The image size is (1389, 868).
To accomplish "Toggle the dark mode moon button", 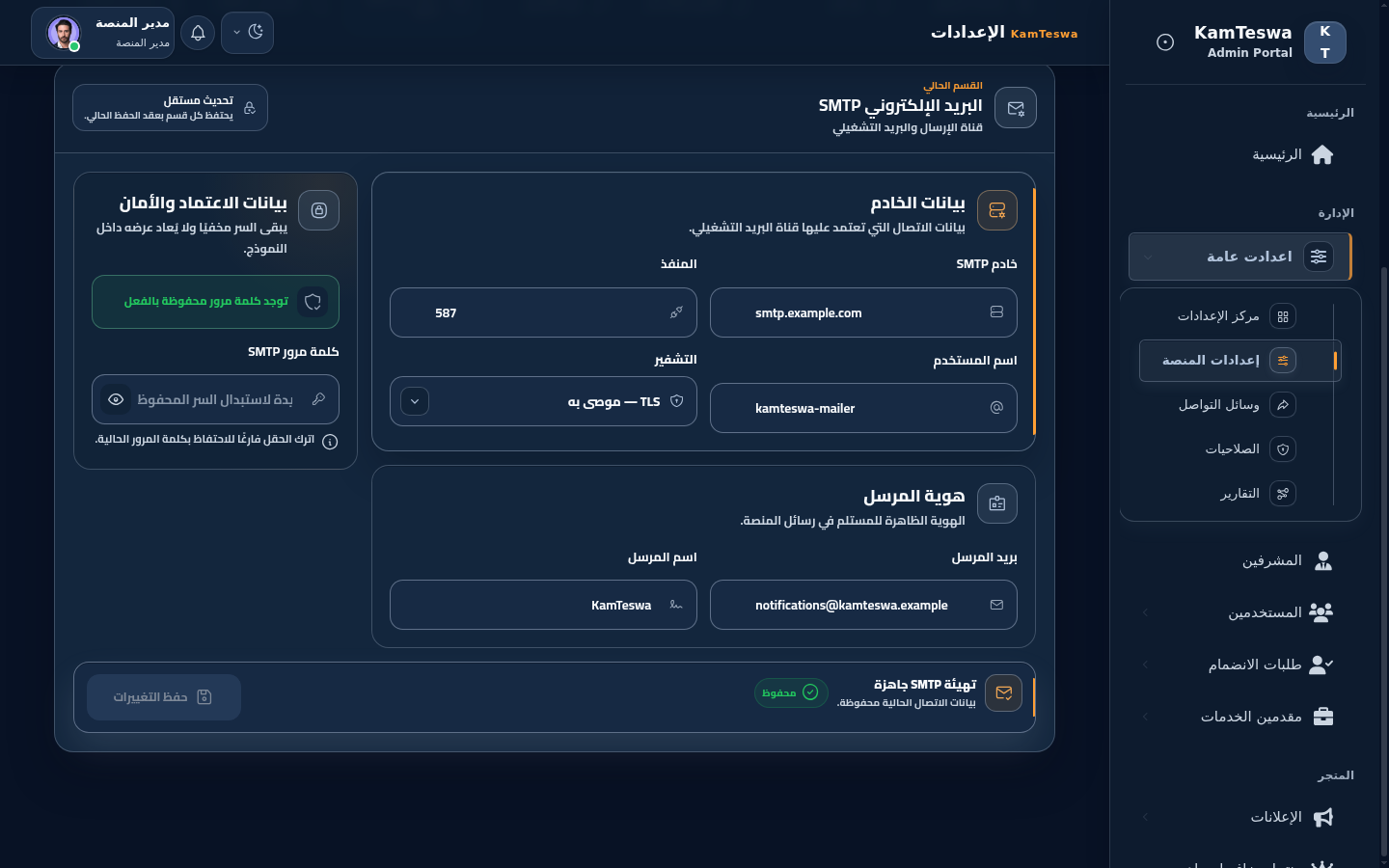I will (x=247, y=33).
